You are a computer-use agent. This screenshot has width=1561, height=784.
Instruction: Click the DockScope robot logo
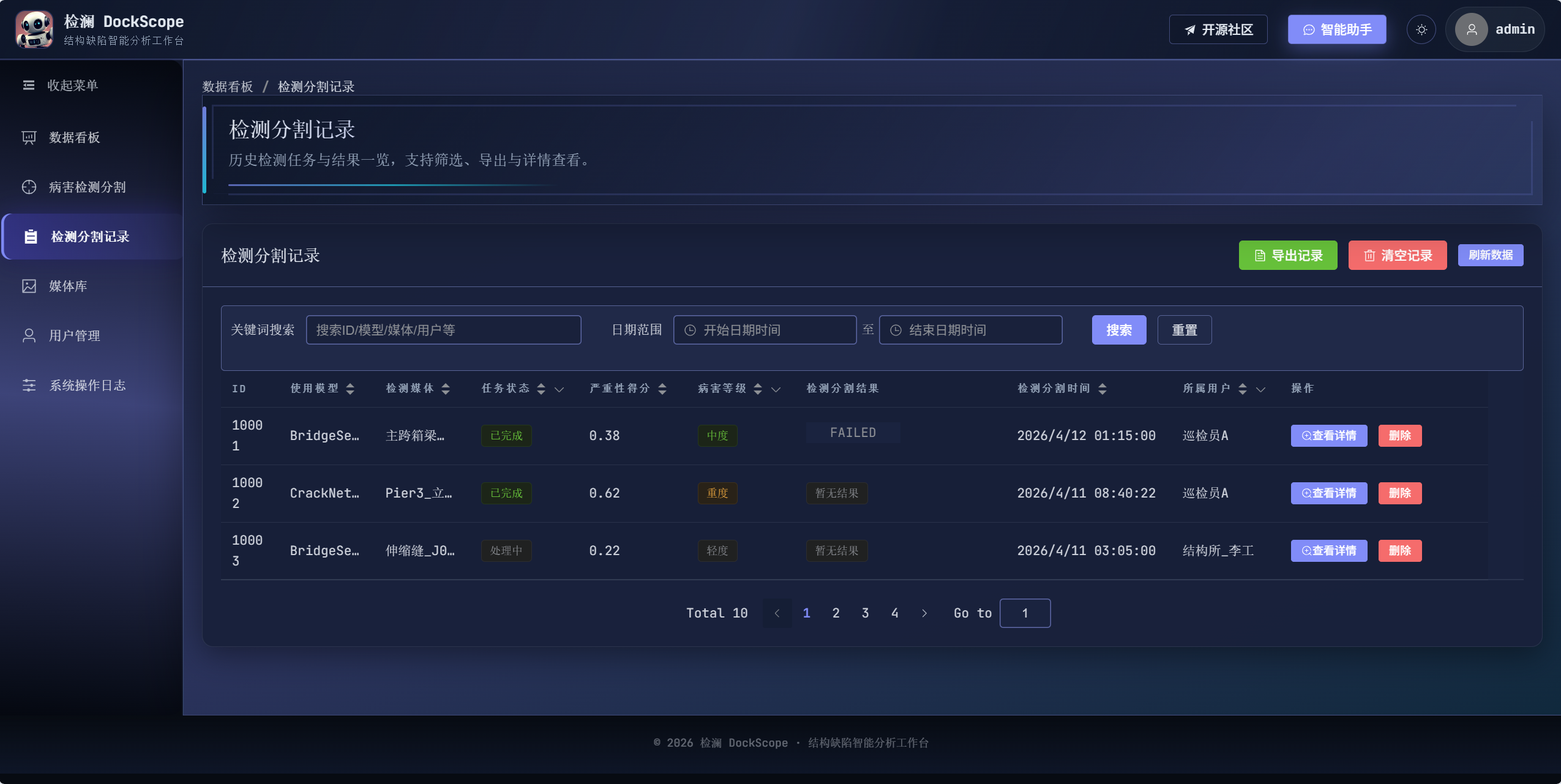pos(34,29)
